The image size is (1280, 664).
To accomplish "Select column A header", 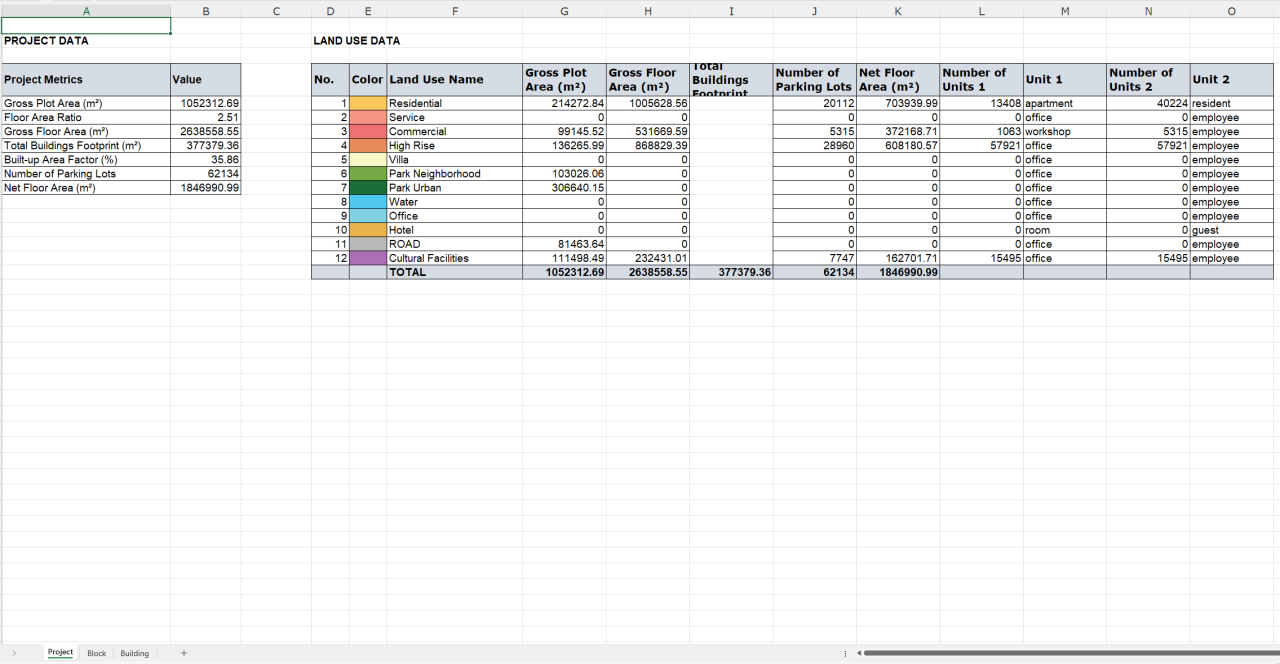I will (x=86, y=11).
